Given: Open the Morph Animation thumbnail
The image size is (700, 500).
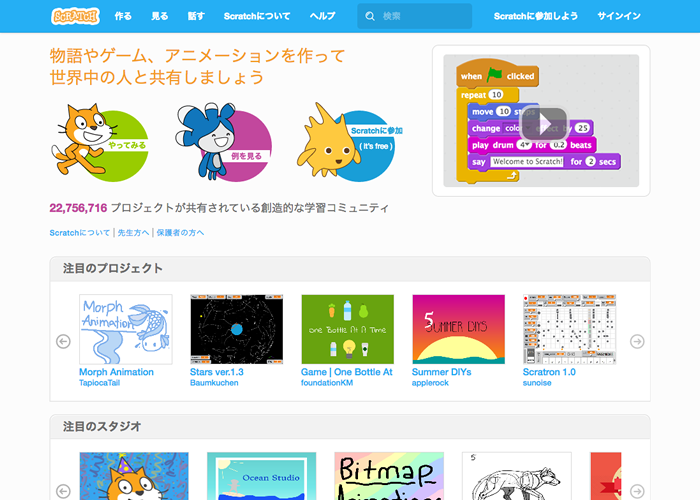Looking at the screenshot, I should coord(126,329).
